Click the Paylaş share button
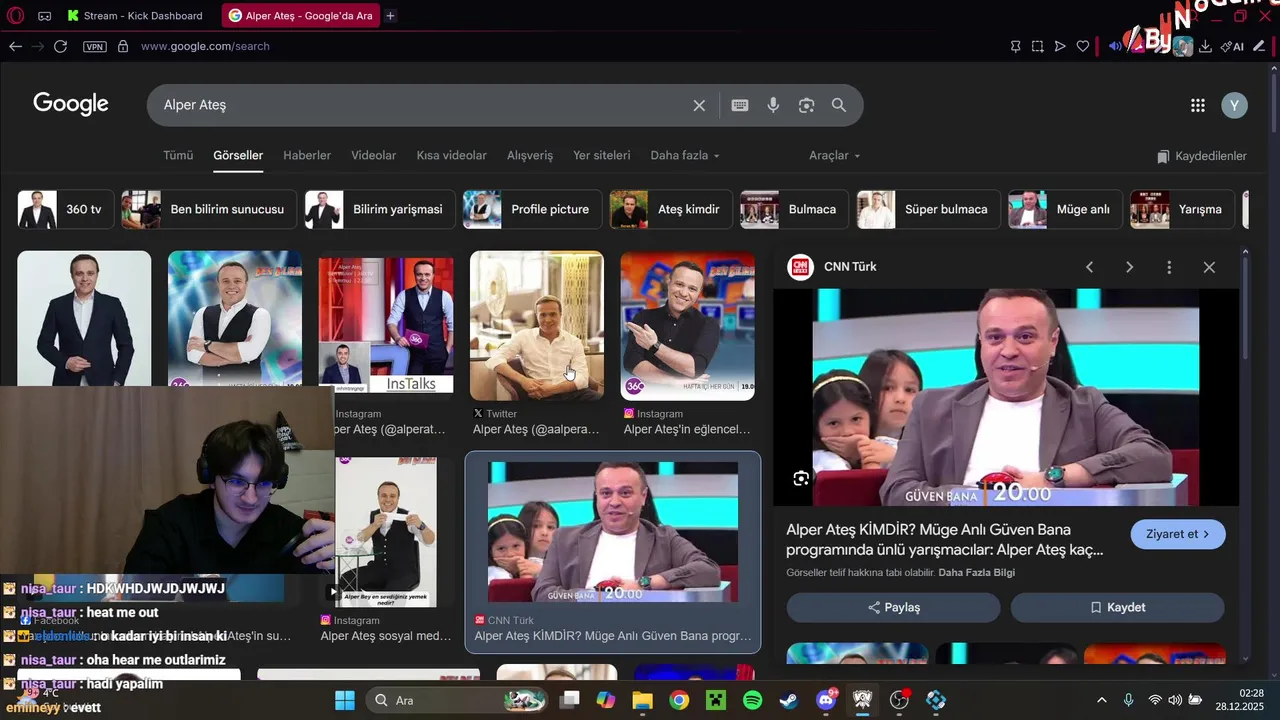This screenshot has width=1280, height=720. 893,607
